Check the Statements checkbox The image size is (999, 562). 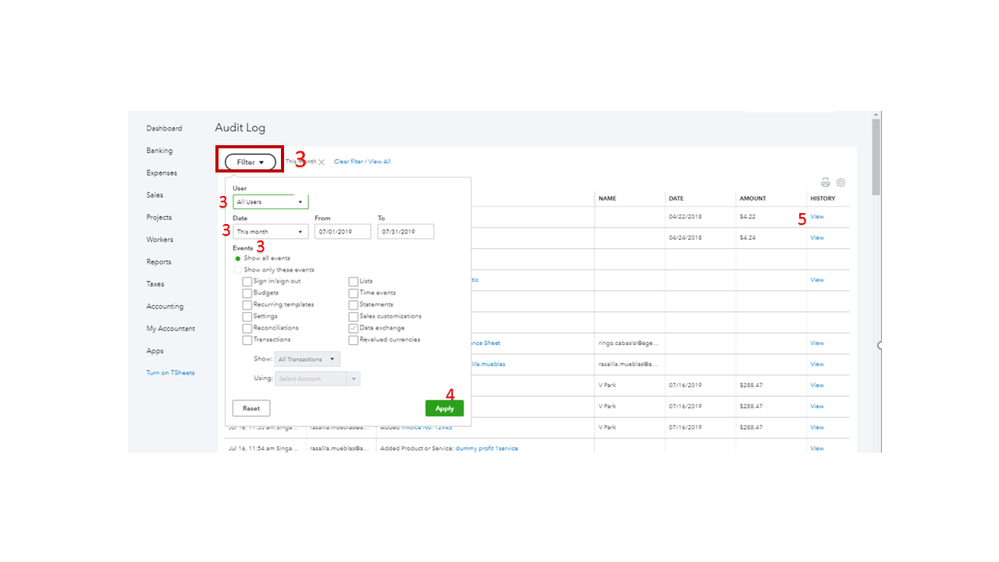(353, 305)
